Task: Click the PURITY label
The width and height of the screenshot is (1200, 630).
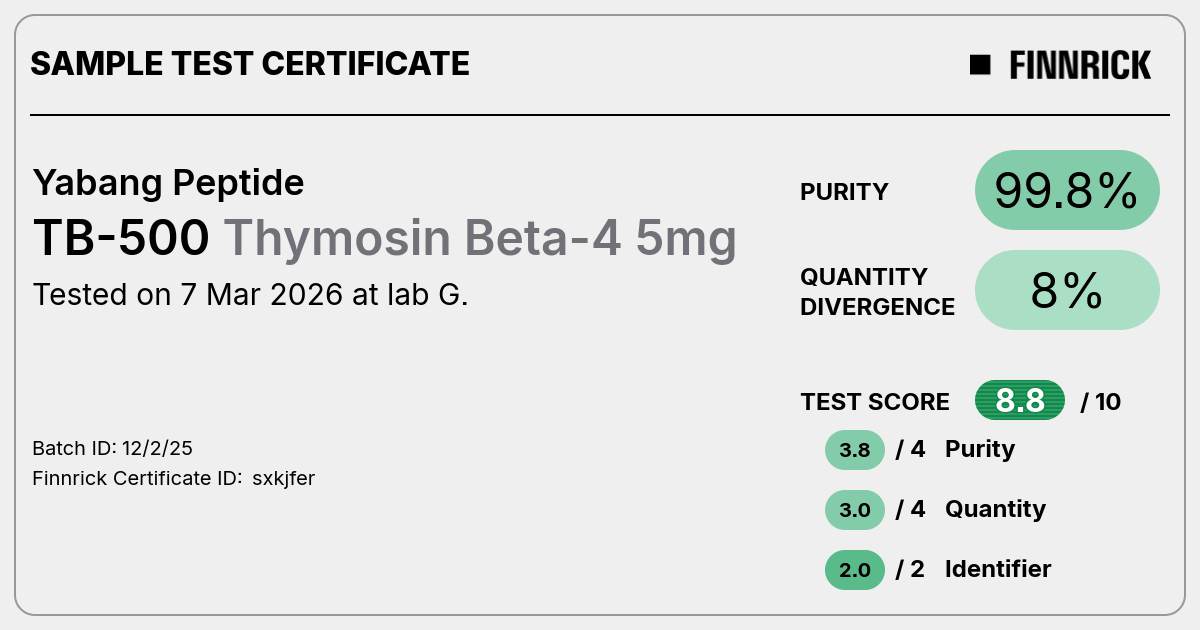Action: click(x=844, y=192)
